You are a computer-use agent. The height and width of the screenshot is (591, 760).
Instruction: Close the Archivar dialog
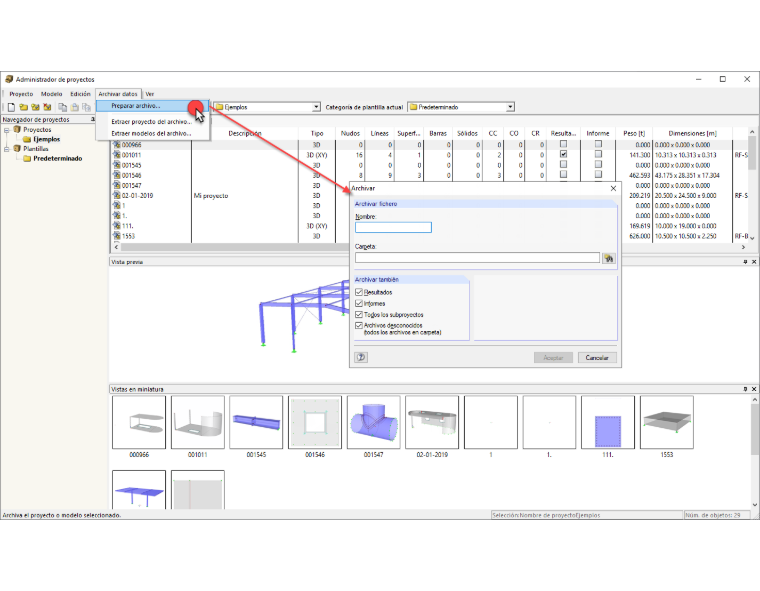point(613,188)
